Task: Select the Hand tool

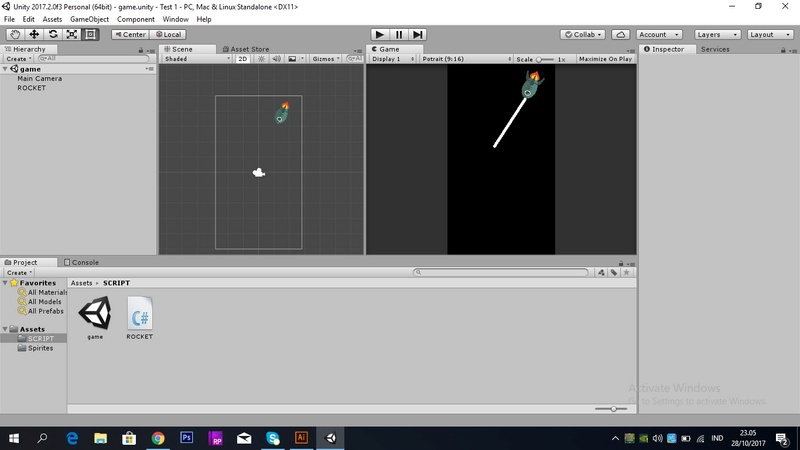Action: coord(15,34)
